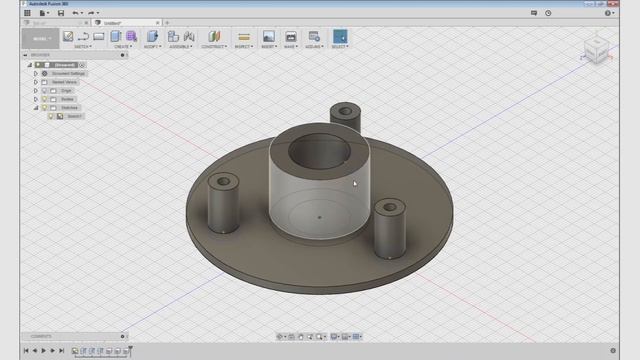Close the Untitled document tab
This screenshot has width=640, height=360.
coord(158,23)
